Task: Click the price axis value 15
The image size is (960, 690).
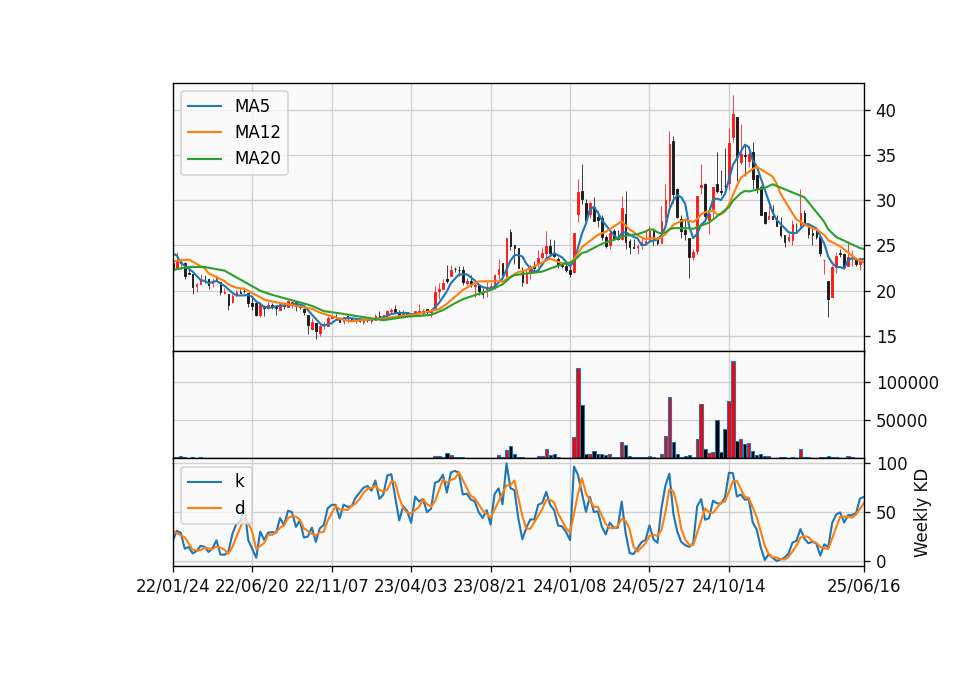Action: click(886, 337)
